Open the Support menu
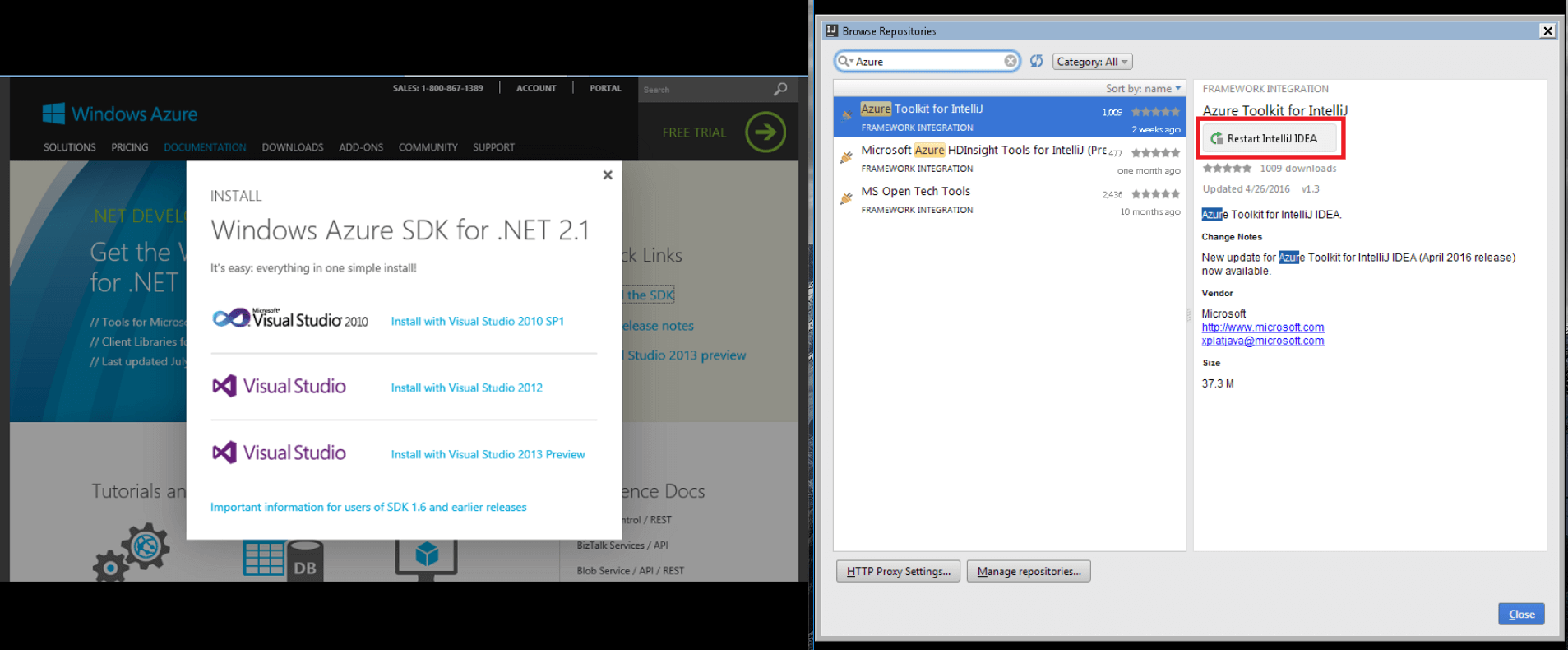This screenshot has width=1568, height=650. point(493,147)
